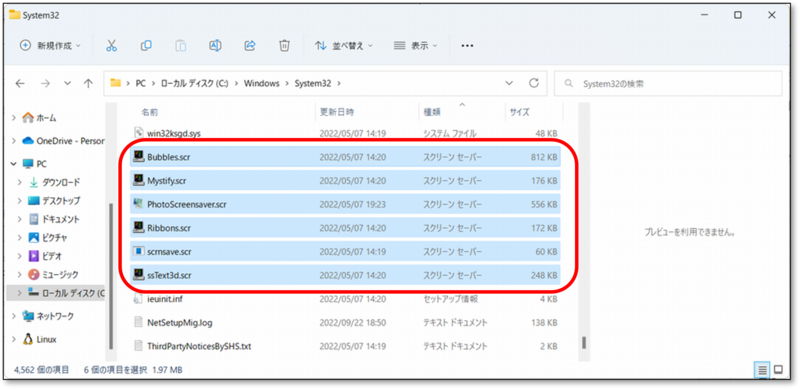Open address bar history dropdown chevron
Image resolution: width=800 pixels, height=389 pixels.
(x=509, y=83)
